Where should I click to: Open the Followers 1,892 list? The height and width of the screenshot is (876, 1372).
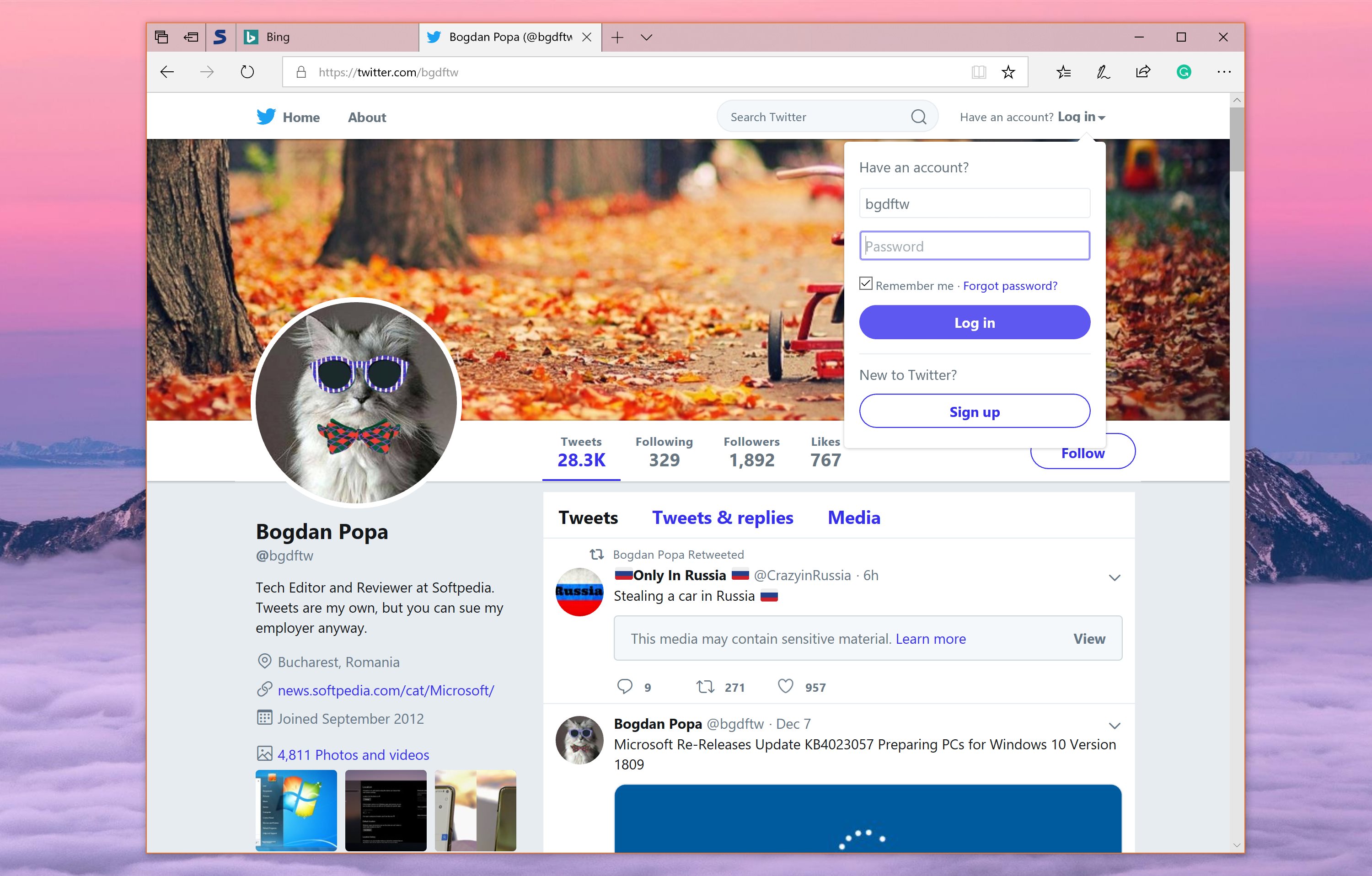(751, 452)
